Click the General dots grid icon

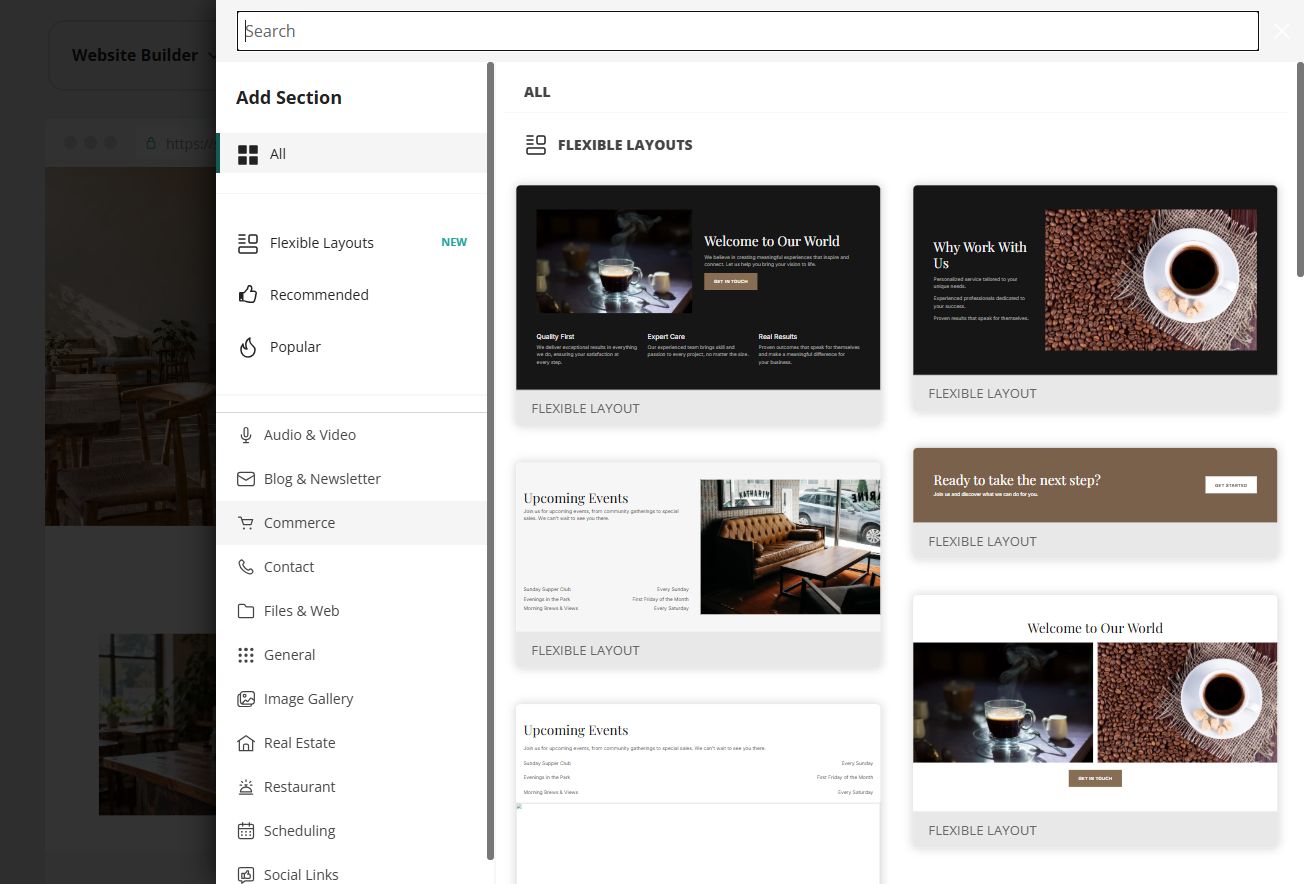245,655
